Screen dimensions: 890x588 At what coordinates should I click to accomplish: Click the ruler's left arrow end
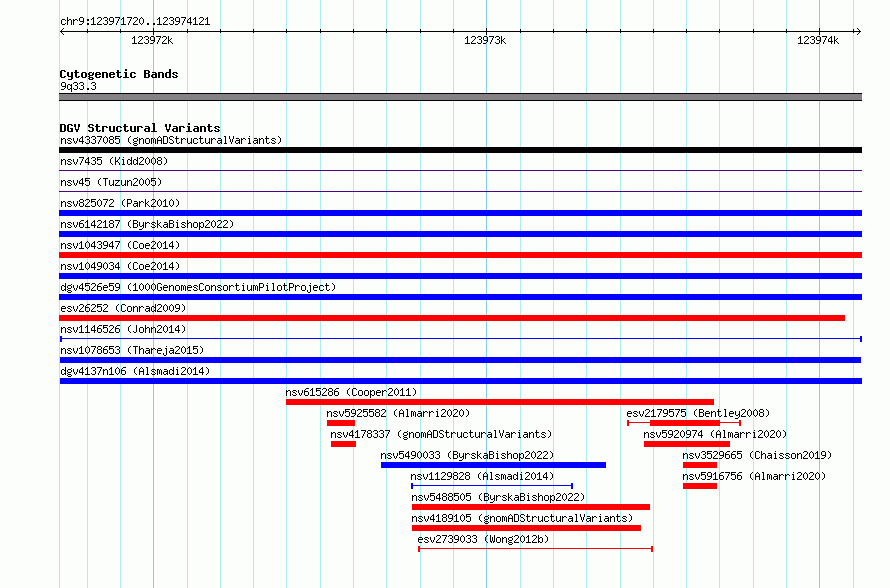[62, 32]
